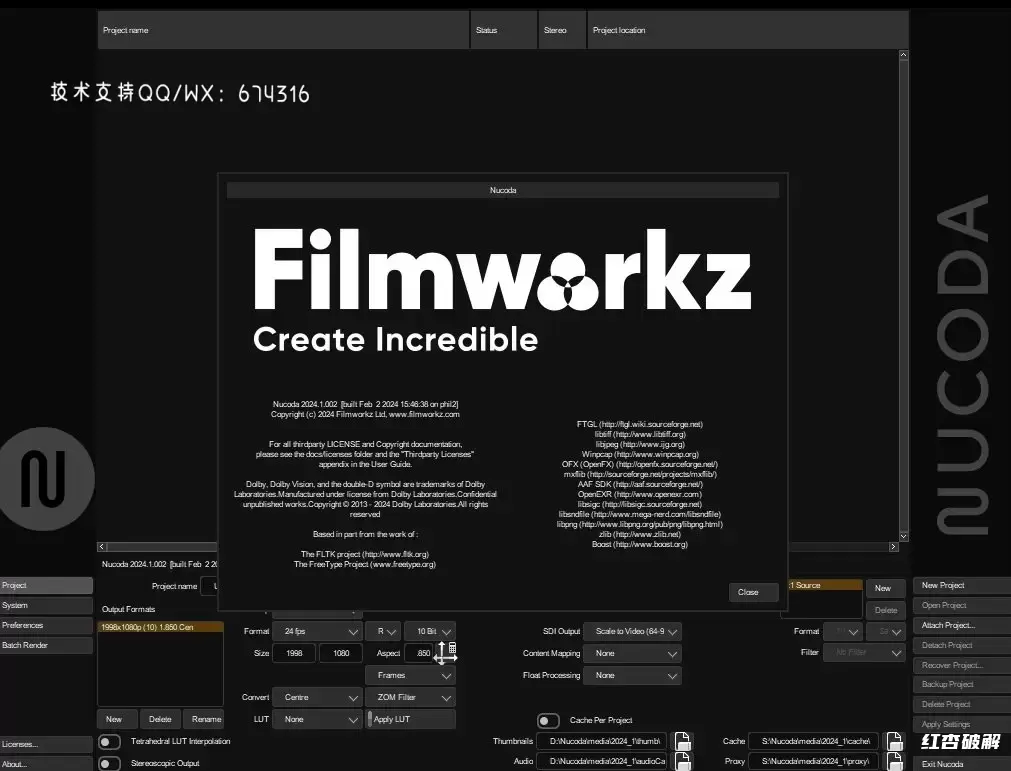Viewport: 1011px width, 771px height.
Task: Expand the 24 fps format dropdown
Action: (x=317, y=631)
